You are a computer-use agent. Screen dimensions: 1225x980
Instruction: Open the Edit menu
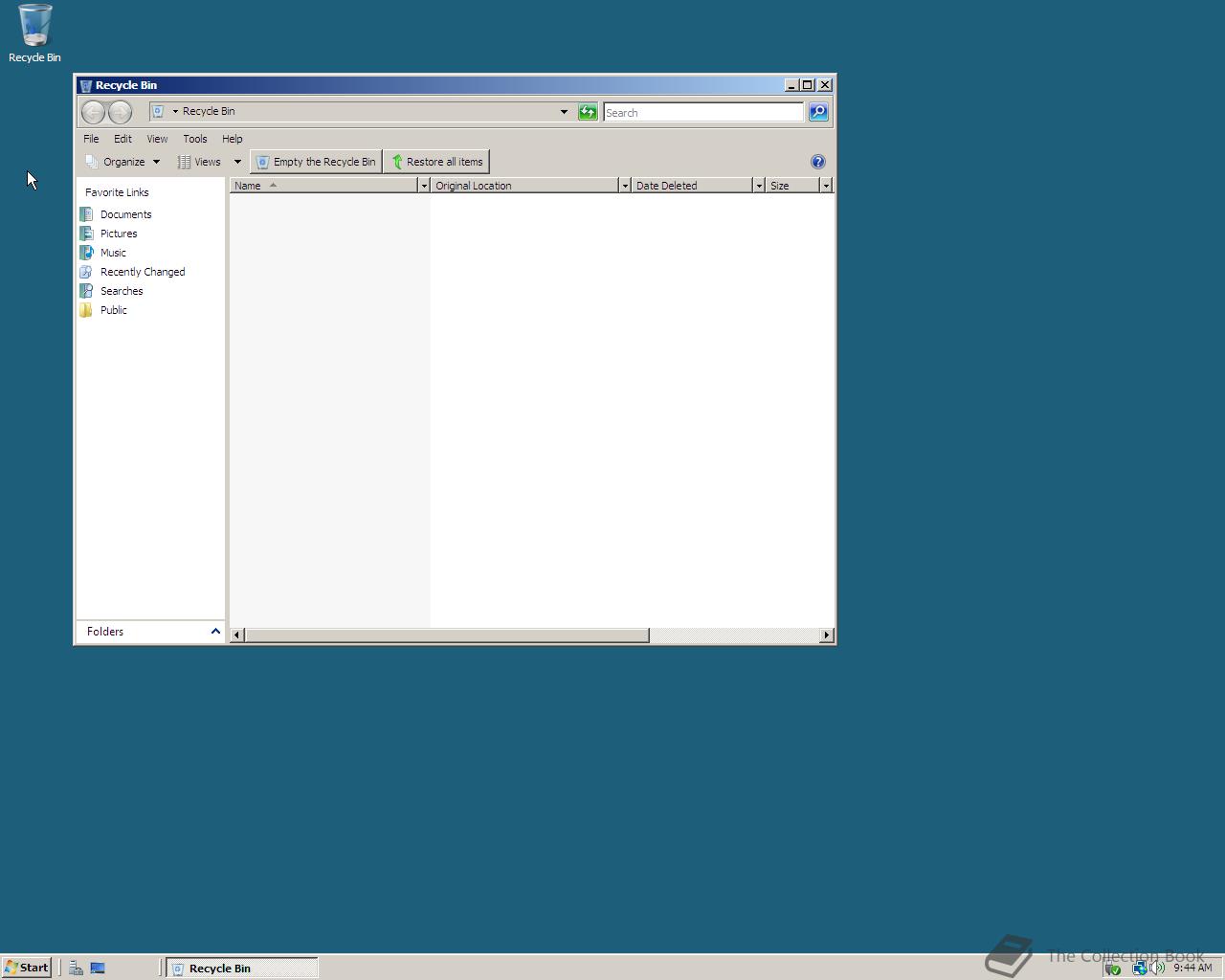pyautogui.click(x=122, y=139)
